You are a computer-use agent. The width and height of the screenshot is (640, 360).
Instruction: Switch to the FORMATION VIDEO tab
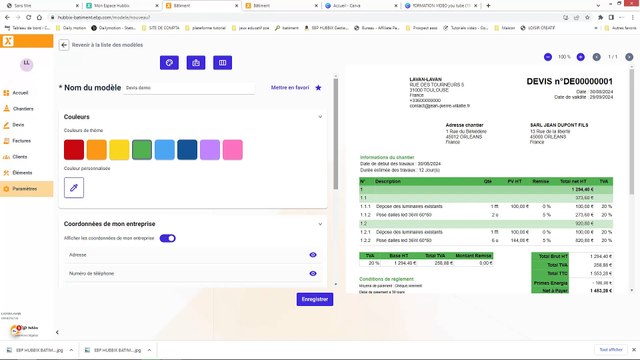point(441,6)
